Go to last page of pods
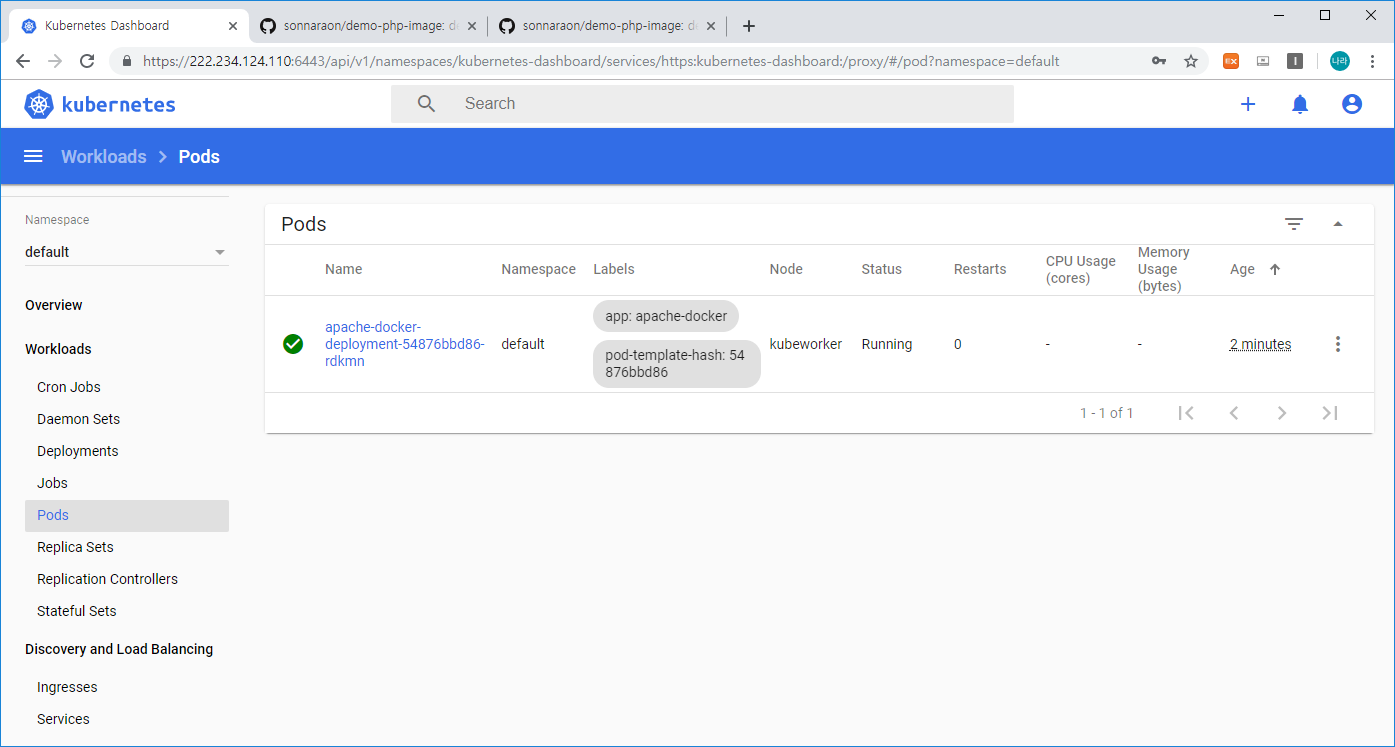The width and height of the screenshot is (1395, 747). pyautogui.click(x=1330, y=413)
